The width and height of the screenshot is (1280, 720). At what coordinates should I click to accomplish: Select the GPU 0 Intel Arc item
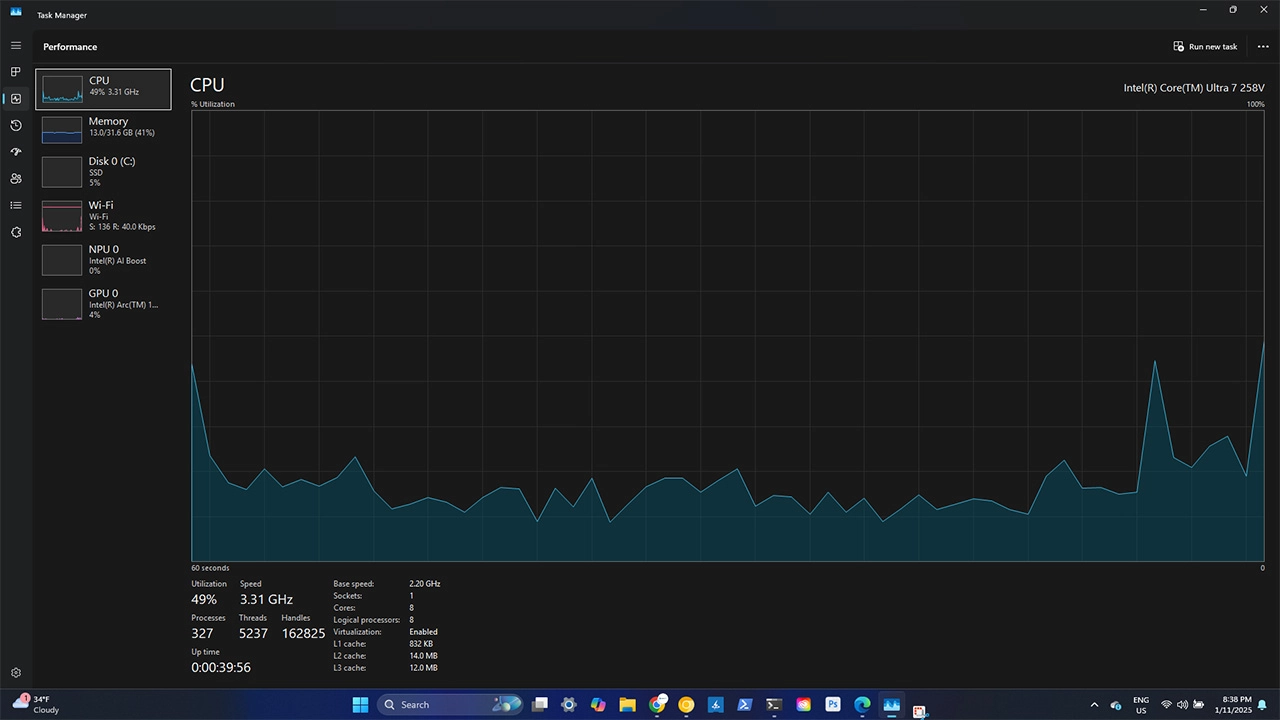click(103, 304)
